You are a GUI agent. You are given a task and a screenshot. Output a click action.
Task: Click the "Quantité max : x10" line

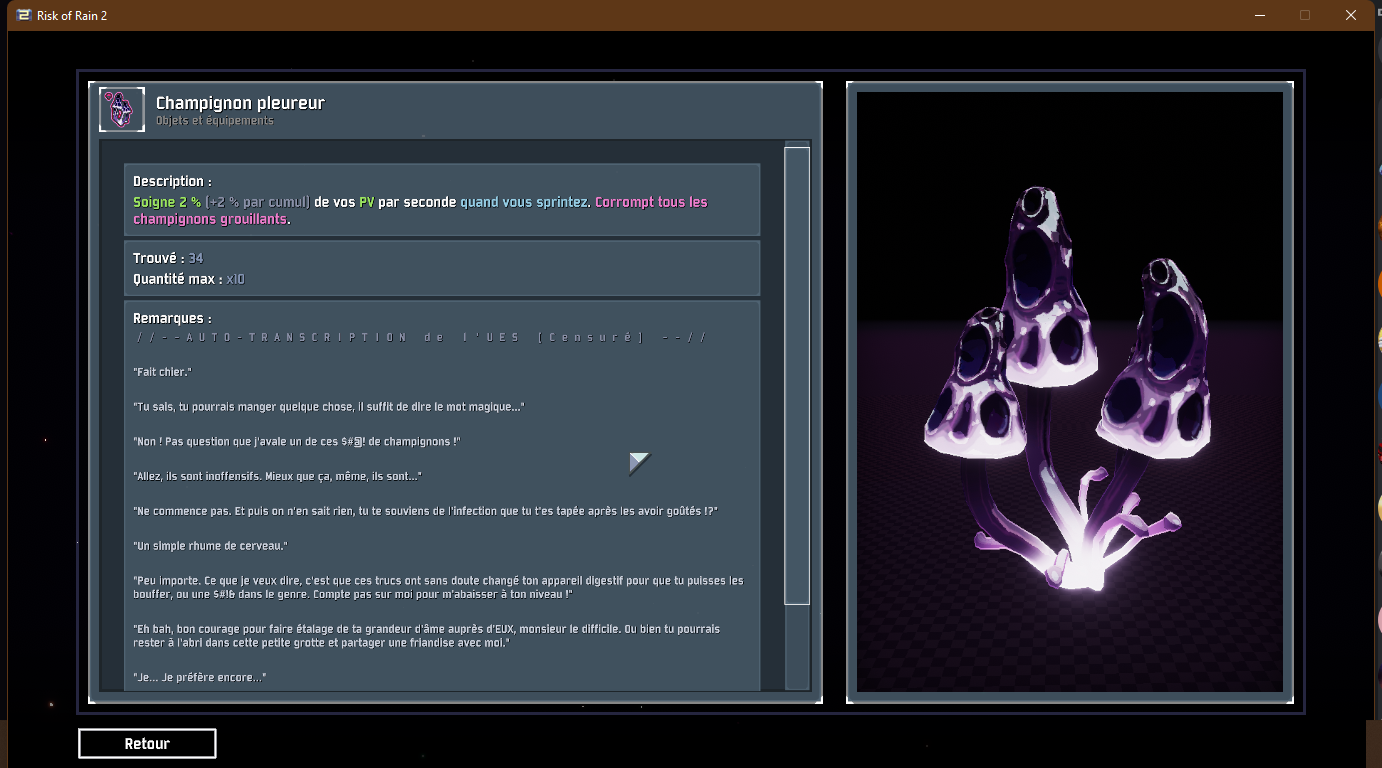[189, 279]
